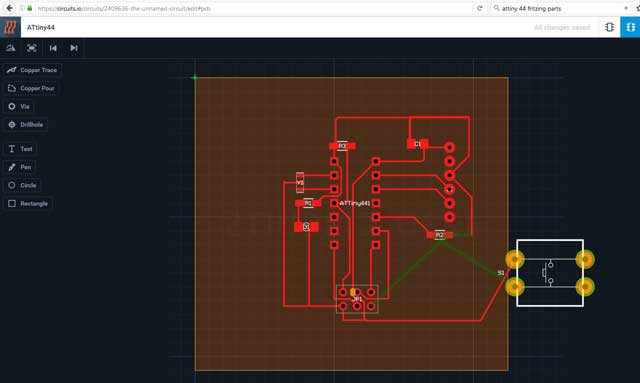Click the lower-right yellow pad of switch S1
Viewport: 640px width, 383px height.
point(585,287)
